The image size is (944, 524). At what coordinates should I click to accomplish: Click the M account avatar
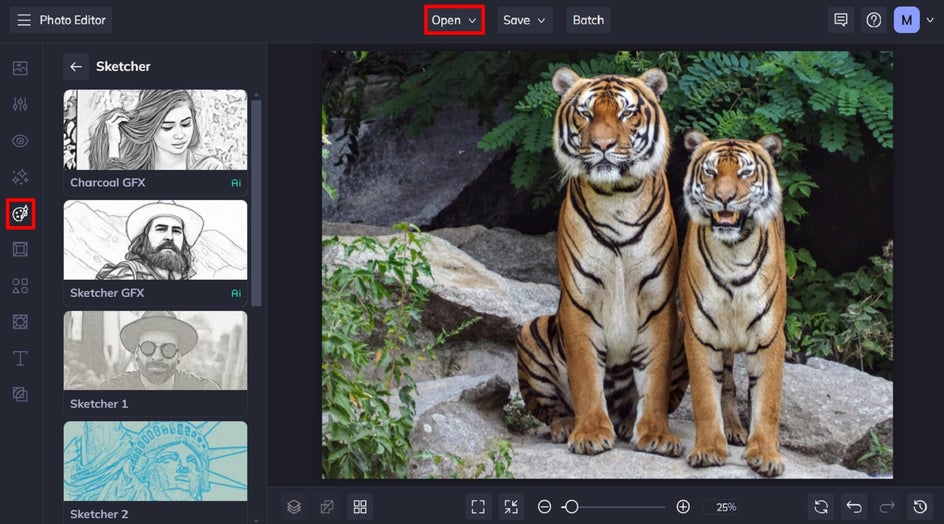[906, 20]
